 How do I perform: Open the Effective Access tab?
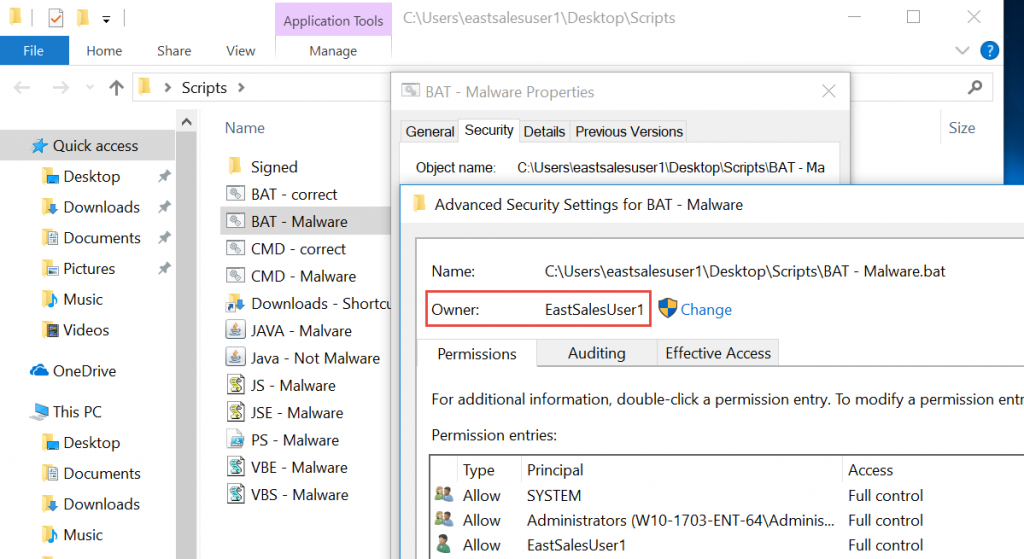coord(718,353)
